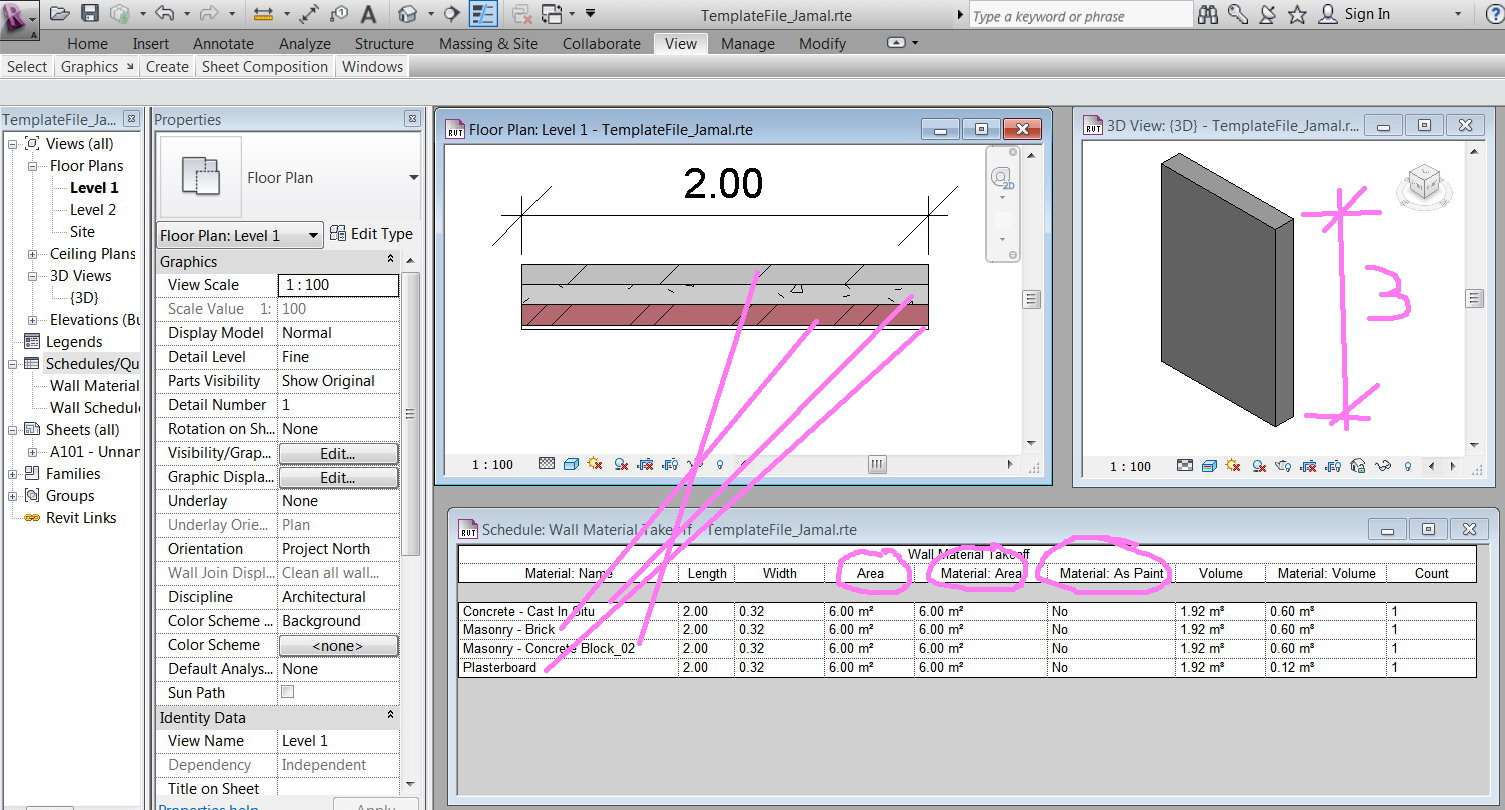1505x810 pixels.
Task: Select the Aligned Dimension tool
Action: [x=310, y=14]
